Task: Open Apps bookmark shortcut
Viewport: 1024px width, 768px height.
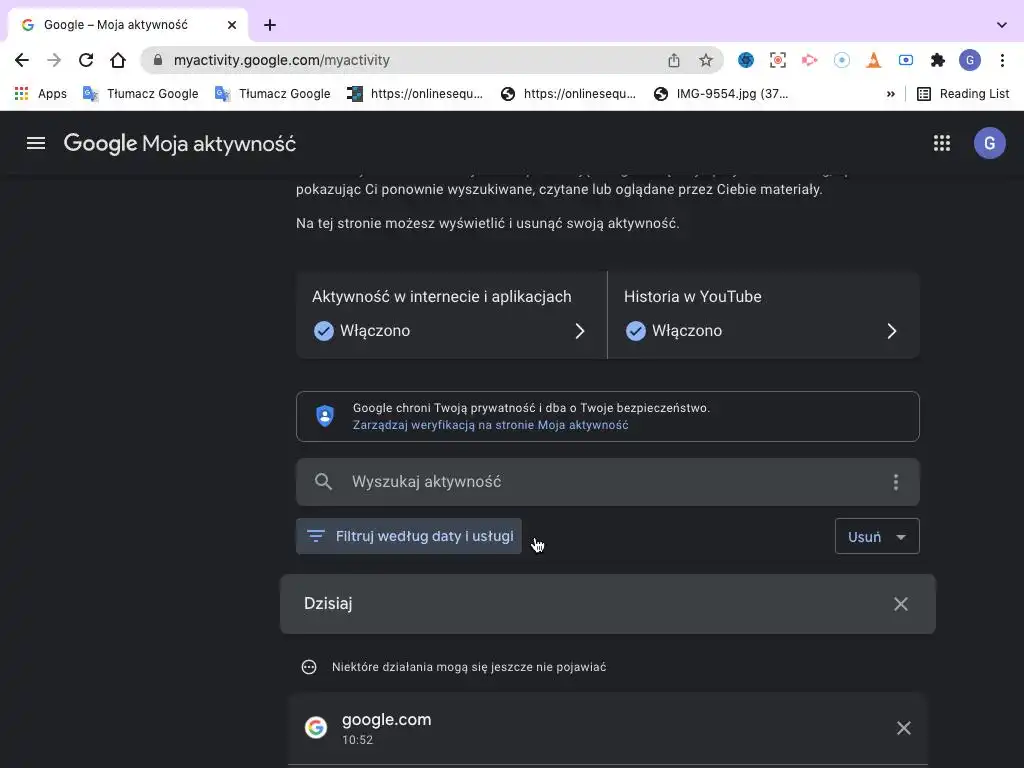Action: pyautogui.click(x=40, y=94)
